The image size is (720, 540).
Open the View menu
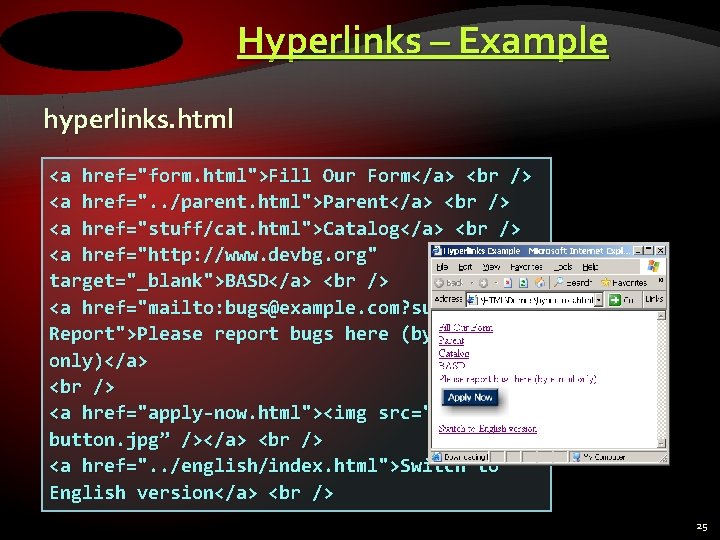point(491,267)
